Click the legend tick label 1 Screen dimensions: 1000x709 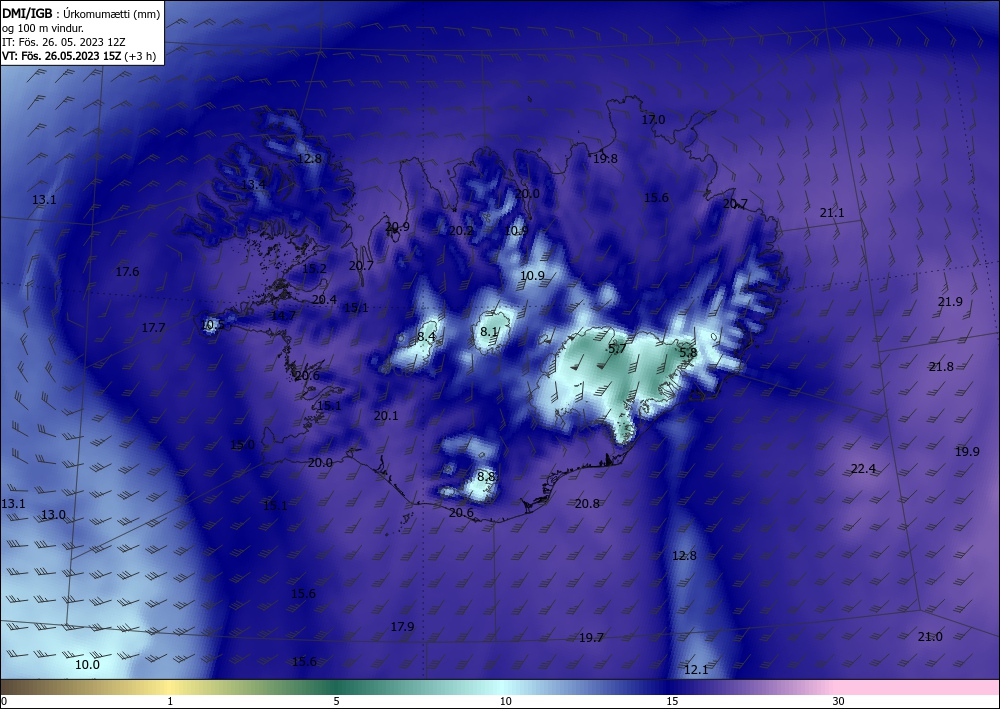click(170, 701)
